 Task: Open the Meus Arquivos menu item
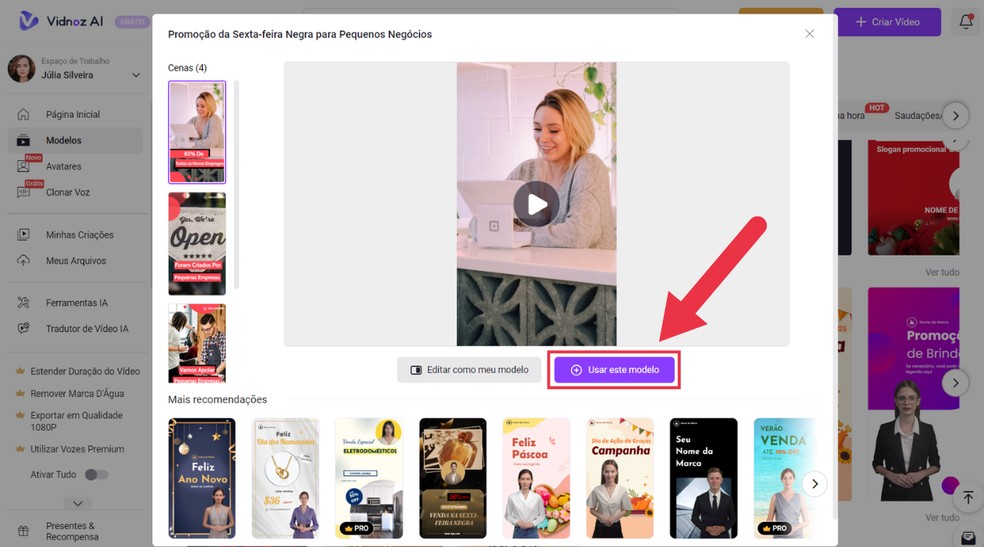[x=75, y=260]
